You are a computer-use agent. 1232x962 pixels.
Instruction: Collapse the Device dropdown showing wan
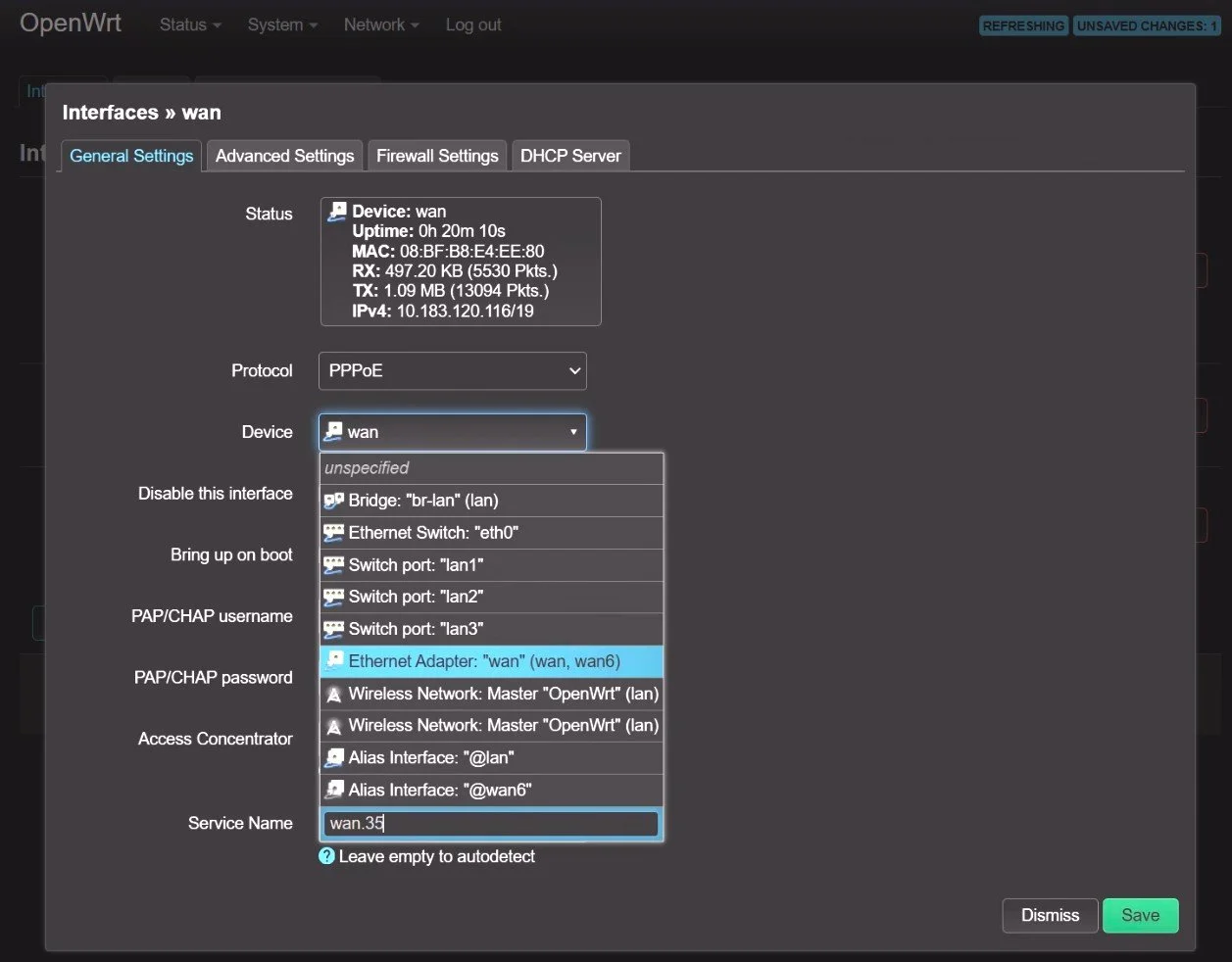[x=453, y=432]
